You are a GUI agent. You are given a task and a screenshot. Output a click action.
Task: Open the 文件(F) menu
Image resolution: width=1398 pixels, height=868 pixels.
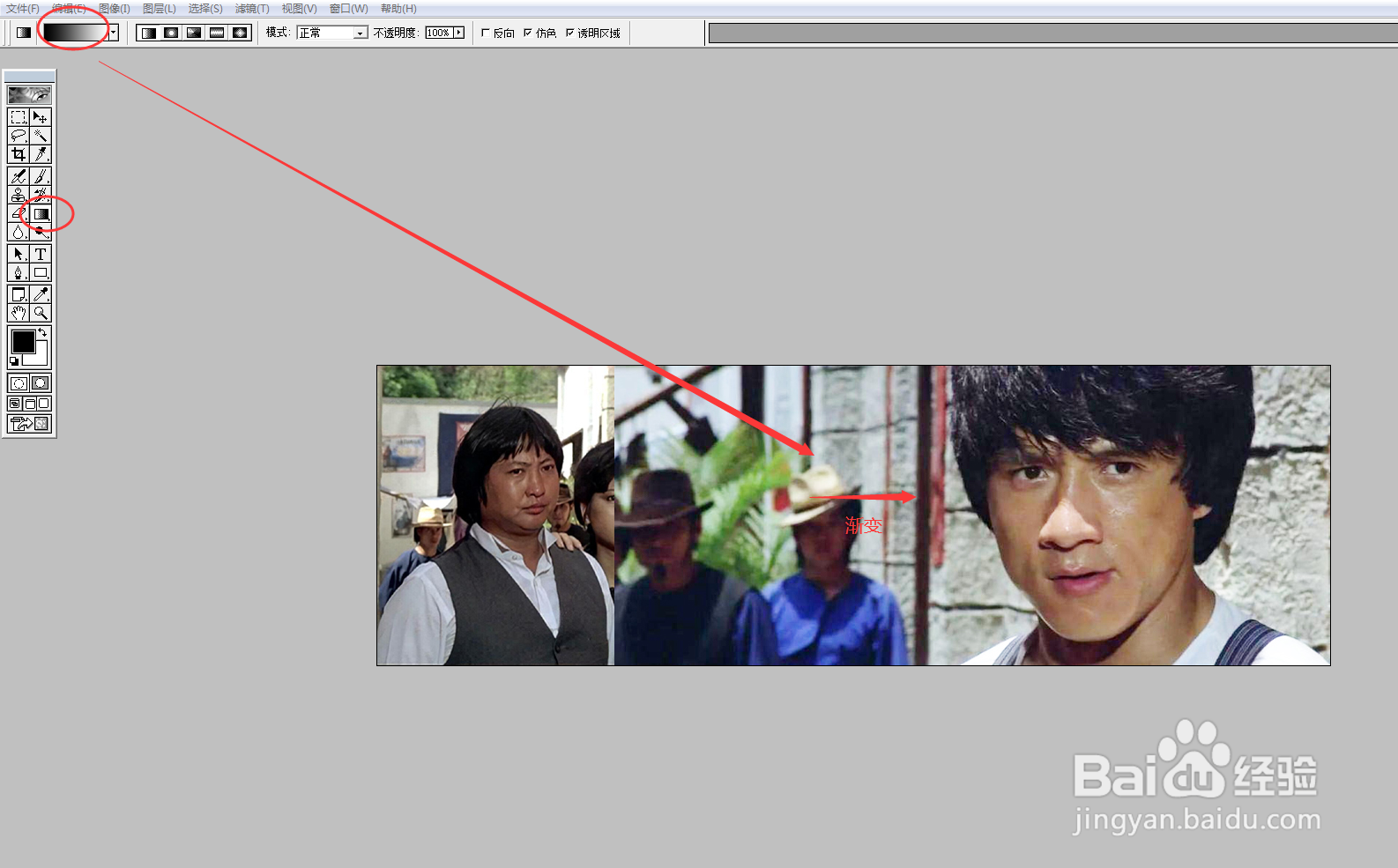tap(23, 9)
